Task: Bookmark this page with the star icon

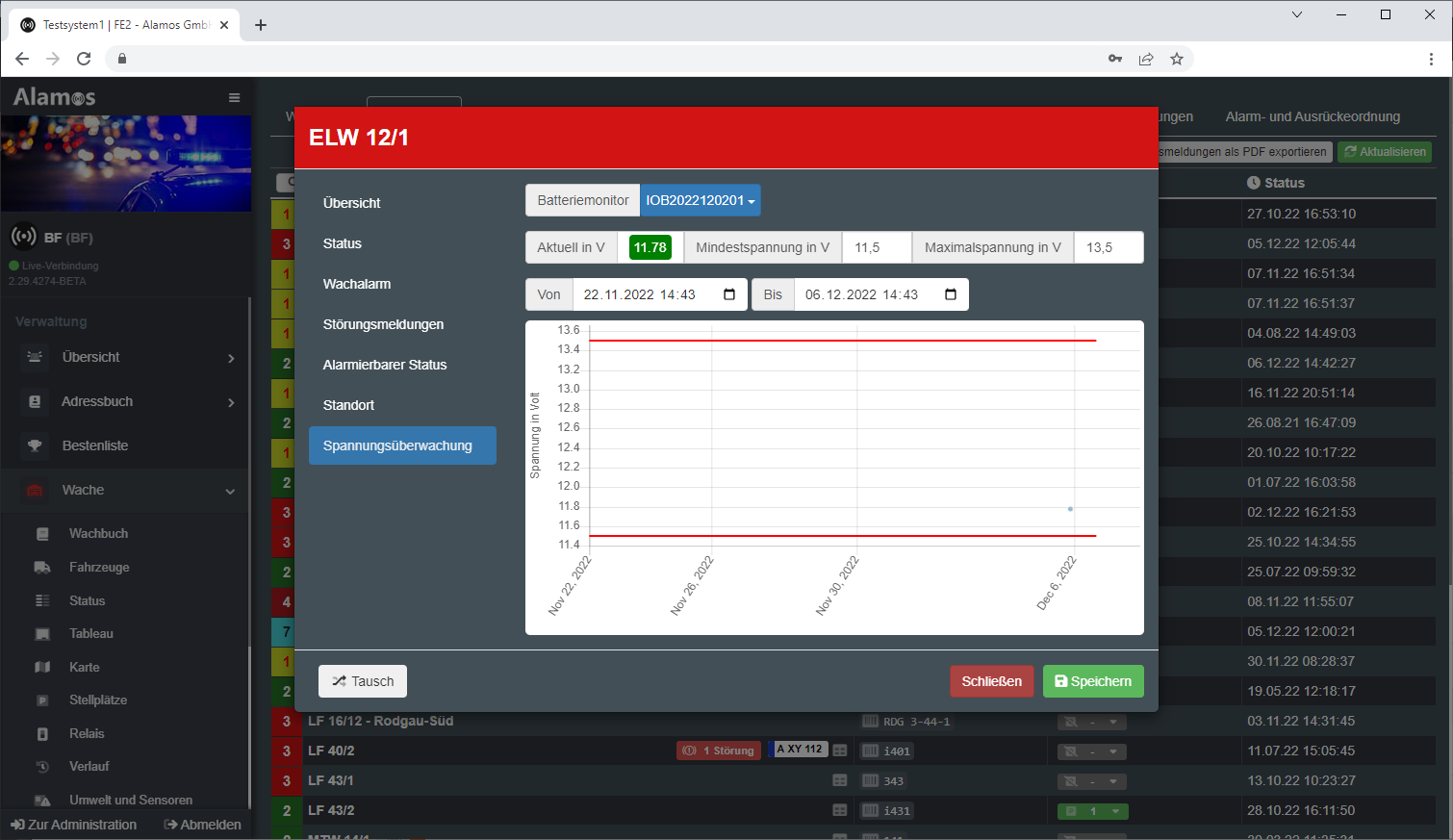Action: point(1176,59)
